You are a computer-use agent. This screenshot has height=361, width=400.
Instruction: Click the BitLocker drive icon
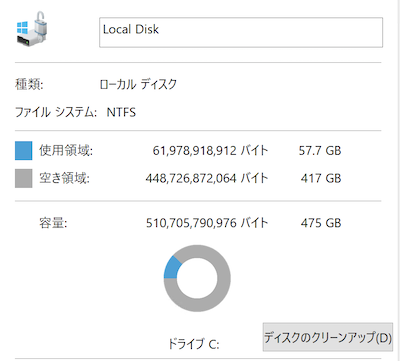[x=32, y=29]
